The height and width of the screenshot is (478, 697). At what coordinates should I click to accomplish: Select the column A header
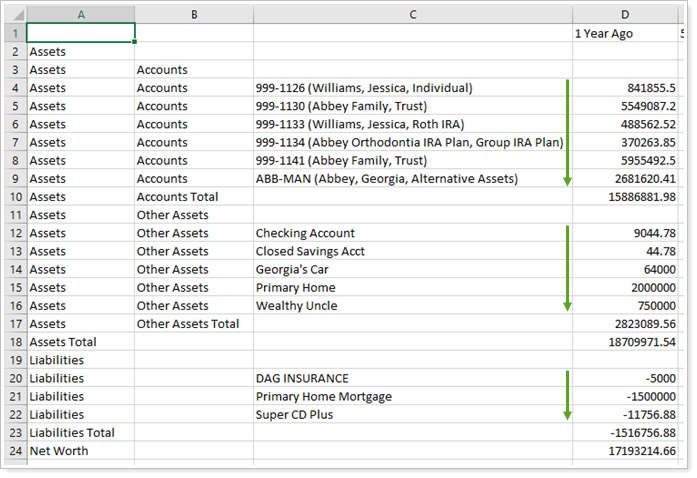[80, 13]
